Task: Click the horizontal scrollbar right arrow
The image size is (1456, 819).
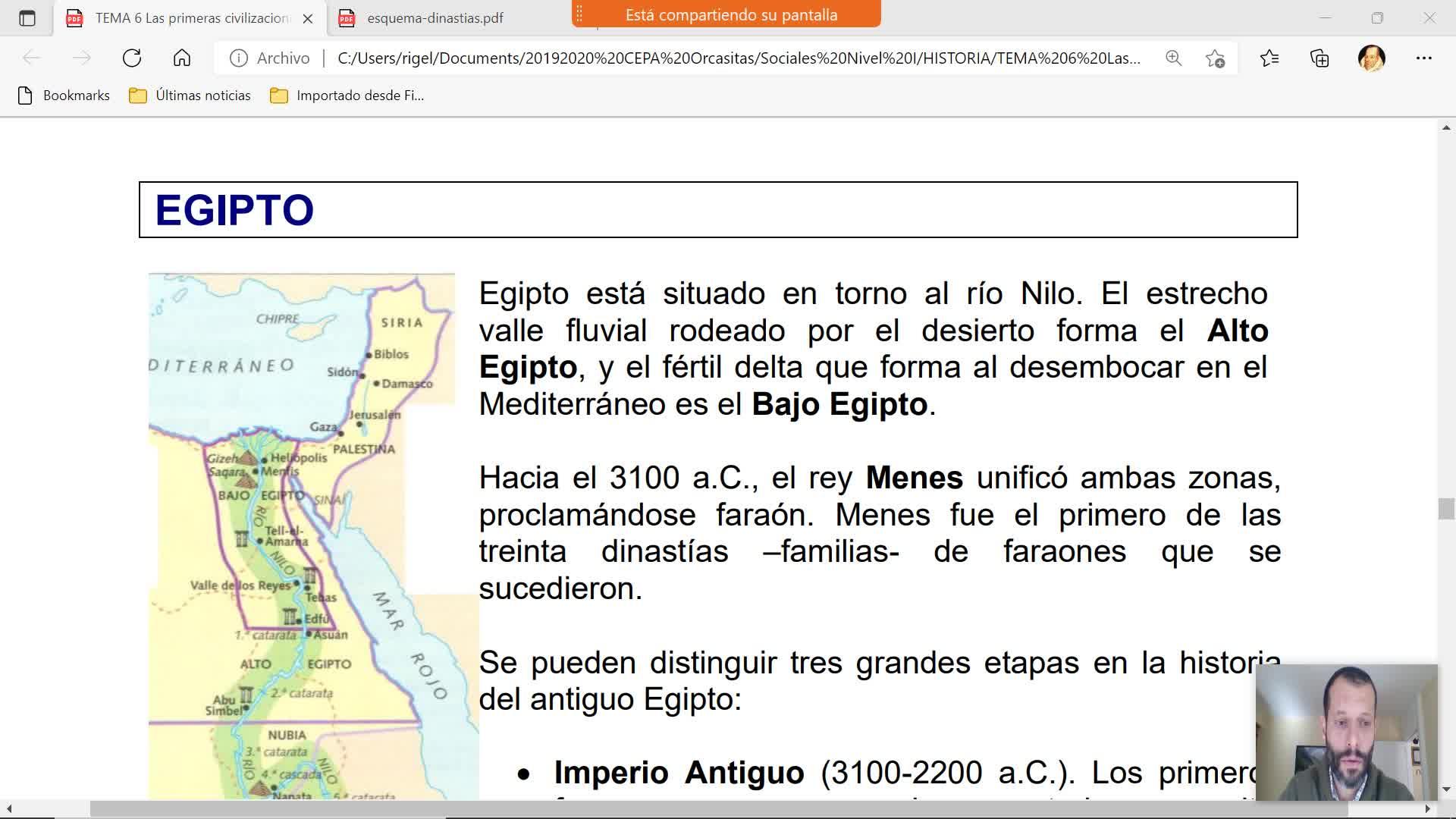Action: pyautogui.click(x=1428, y=809)
